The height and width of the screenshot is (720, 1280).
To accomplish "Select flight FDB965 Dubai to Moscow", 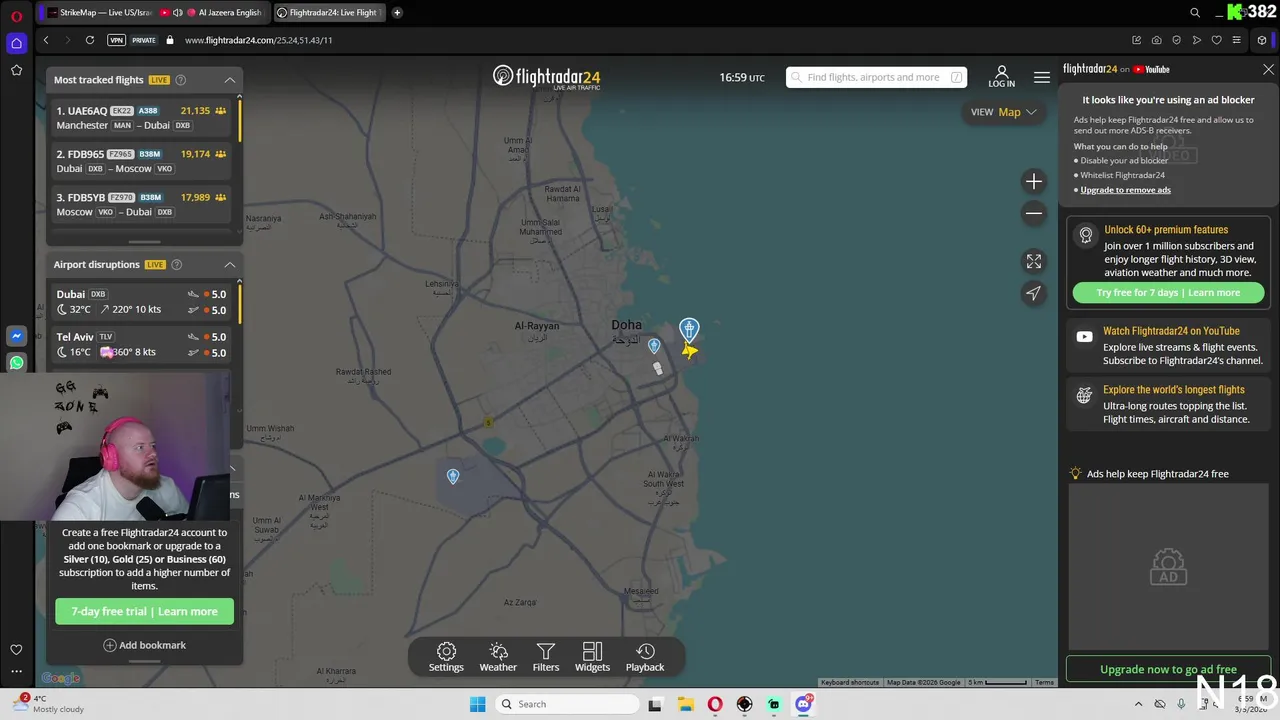I will point(141,161).
